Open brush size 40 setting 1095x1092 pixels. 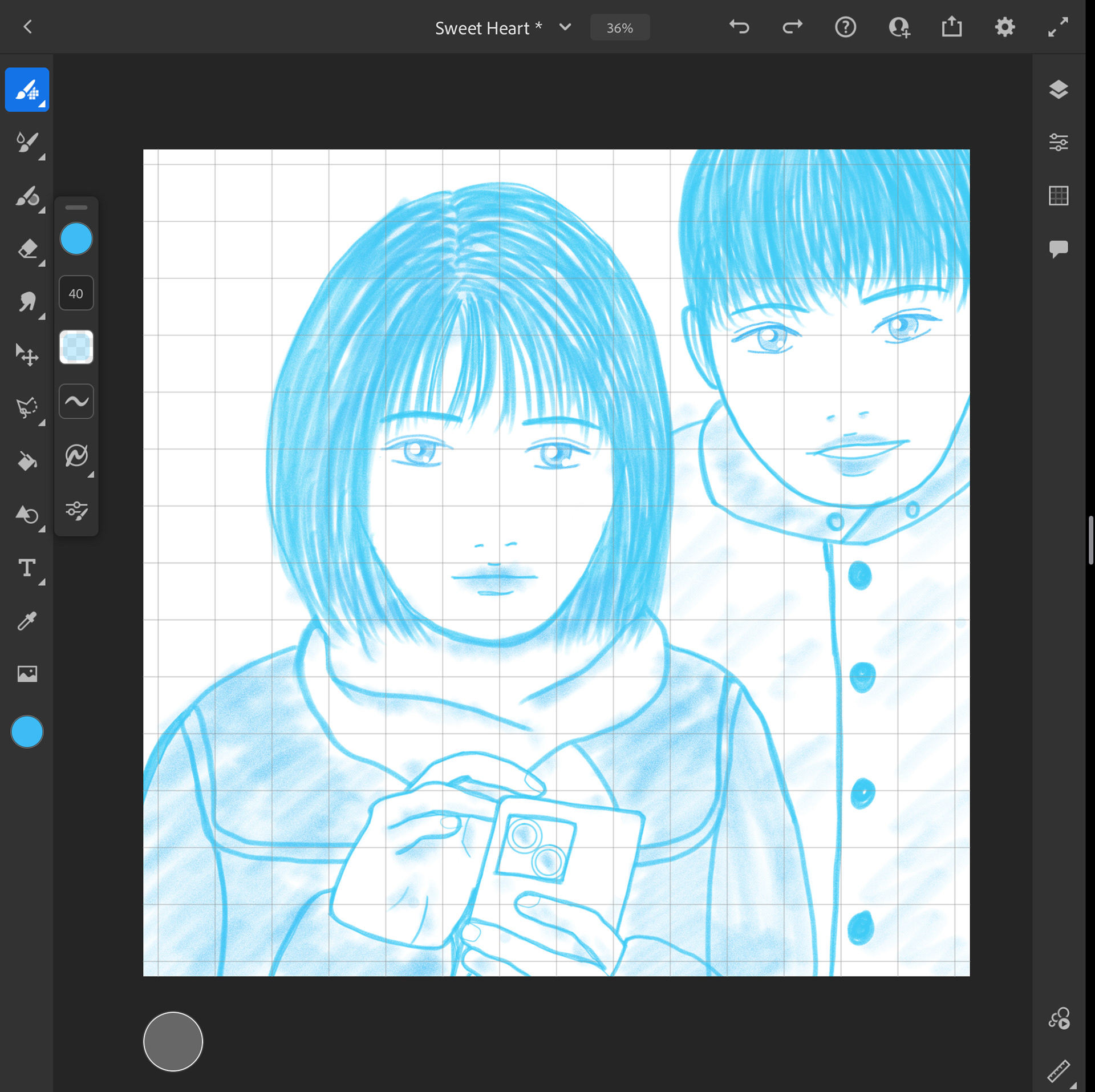[76, 293]
